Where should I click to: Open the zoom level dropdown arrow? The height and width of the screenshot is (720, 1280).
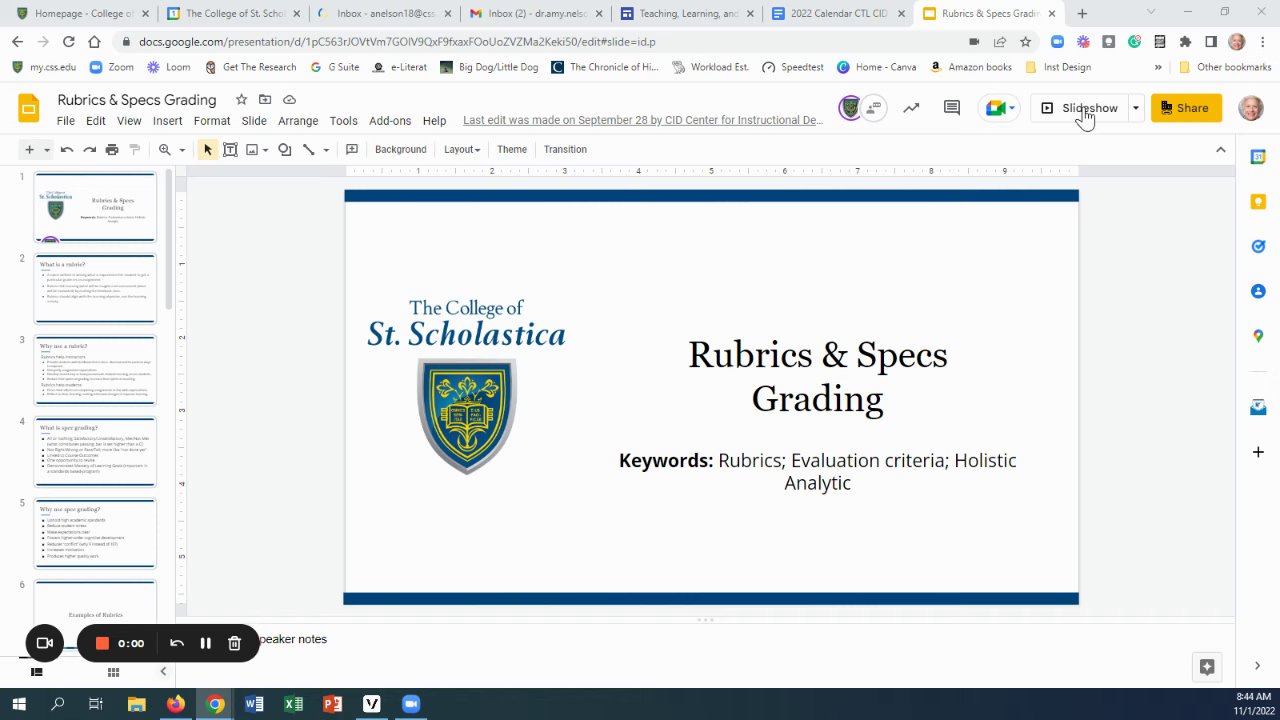182,150
